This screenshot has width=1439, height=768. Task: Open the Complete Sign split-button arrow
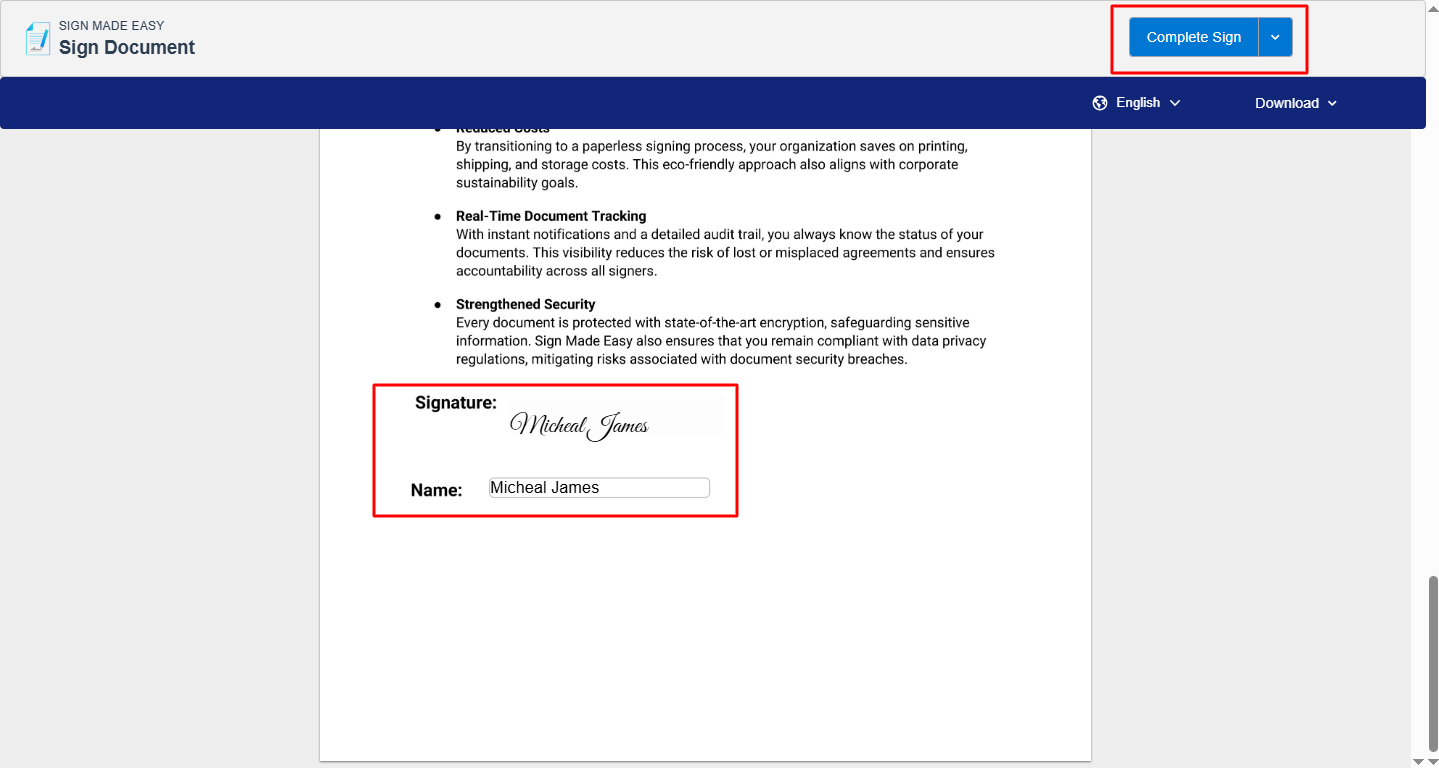[1275, 36]
